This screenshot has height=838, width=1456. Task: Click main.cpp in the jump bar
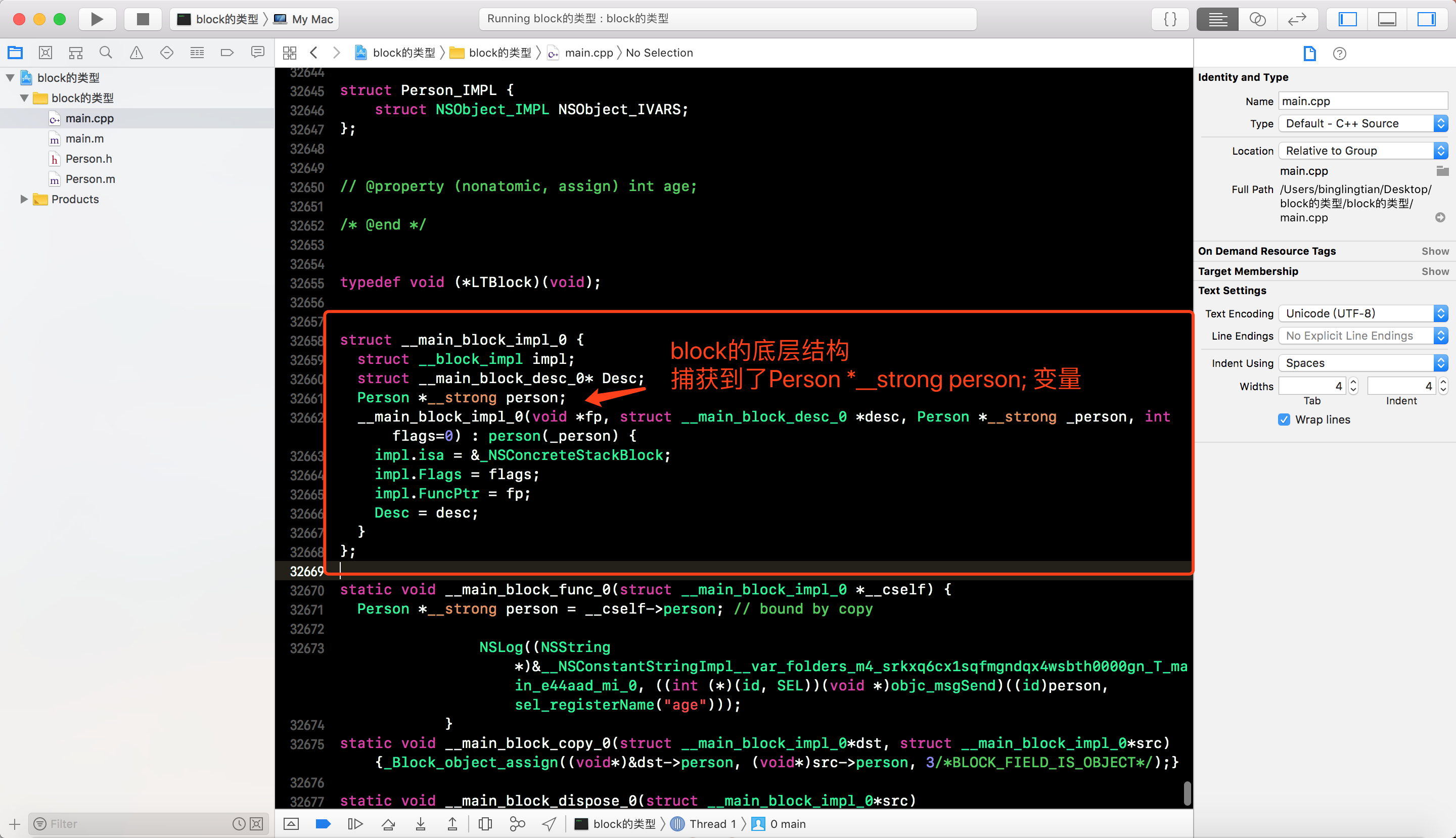point(588,53)
